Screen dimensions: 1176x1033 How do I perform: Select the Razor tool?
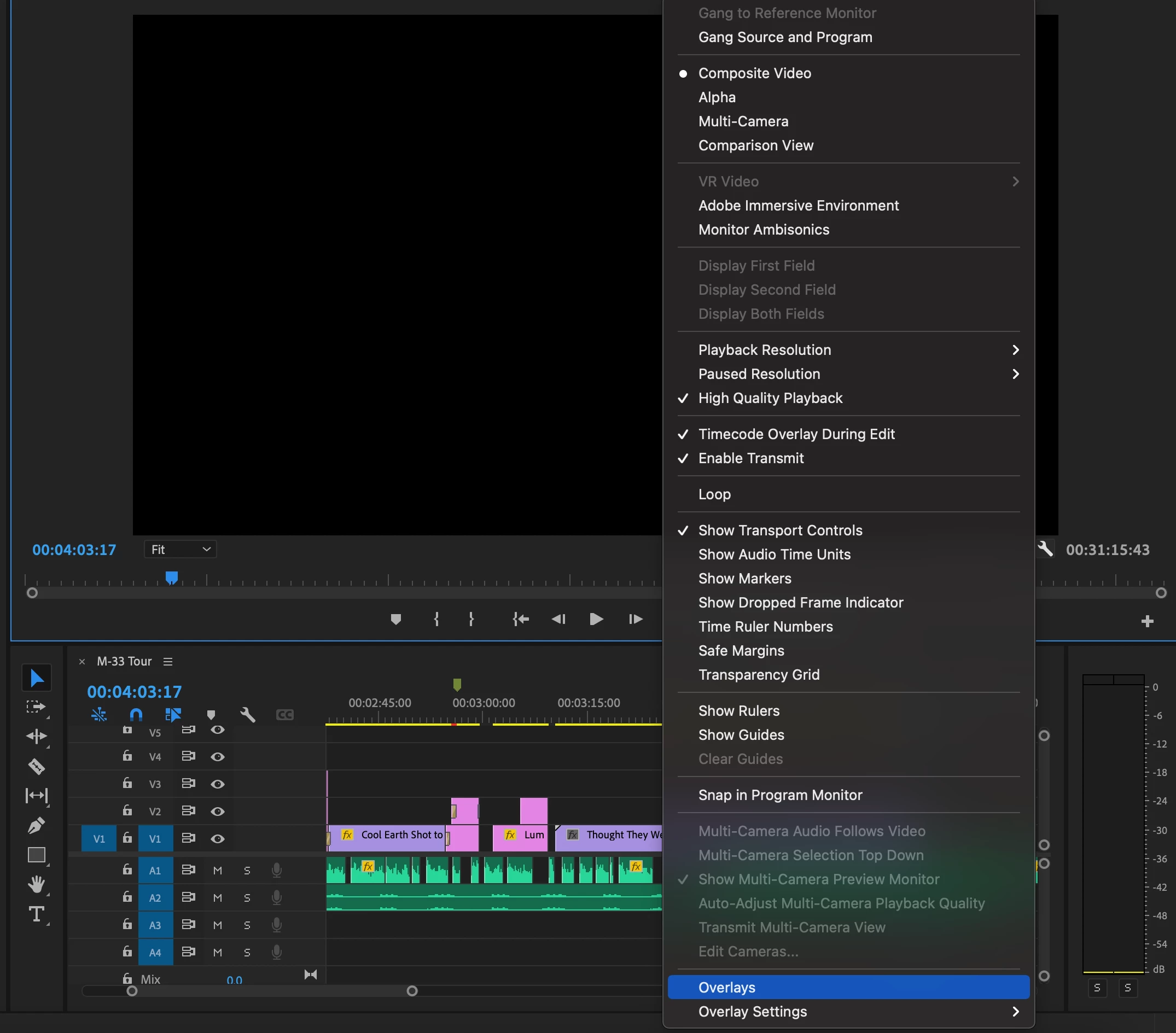(36, 766)
